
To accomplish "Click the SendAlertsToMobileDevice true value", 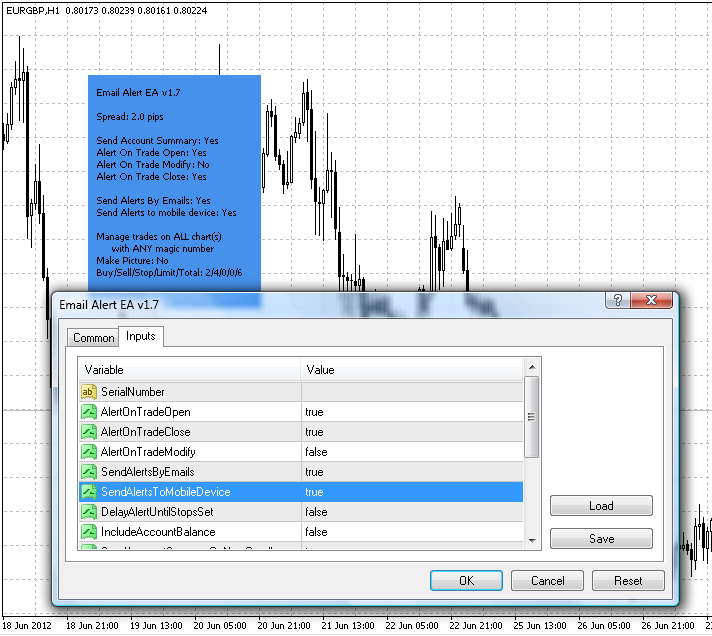I will pos(314,492).
